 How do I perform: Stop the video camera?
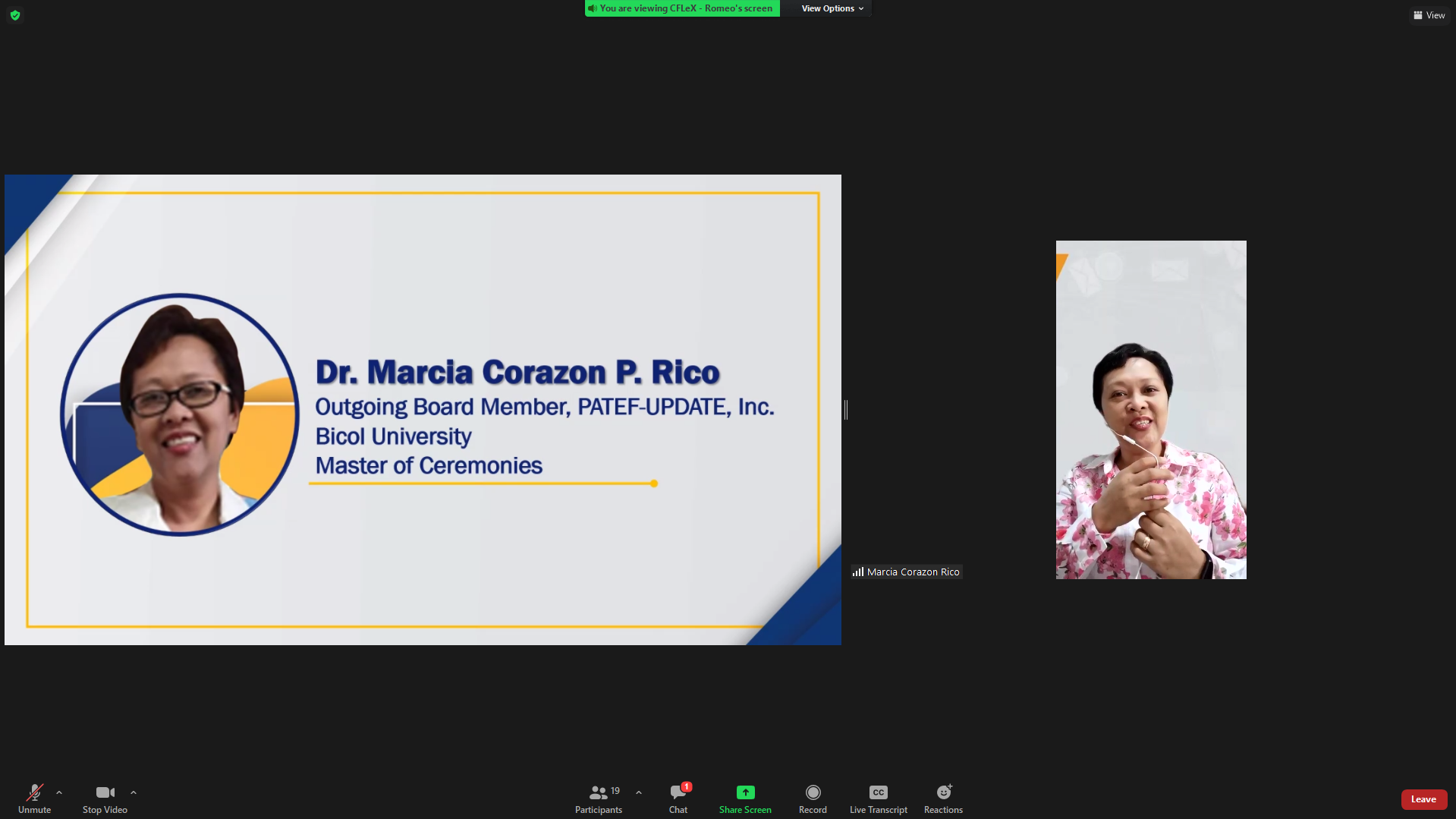[x=105, y=798]
